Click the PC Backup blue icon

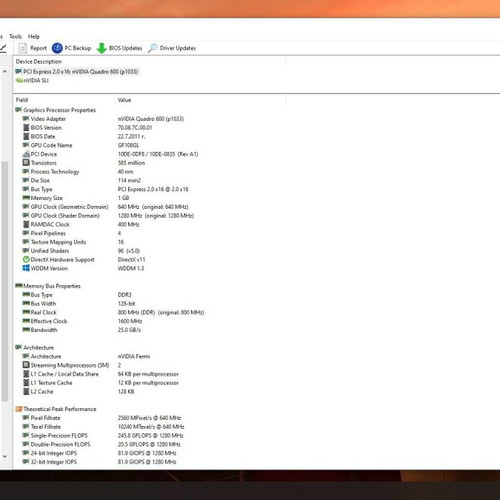coord(57,48)
